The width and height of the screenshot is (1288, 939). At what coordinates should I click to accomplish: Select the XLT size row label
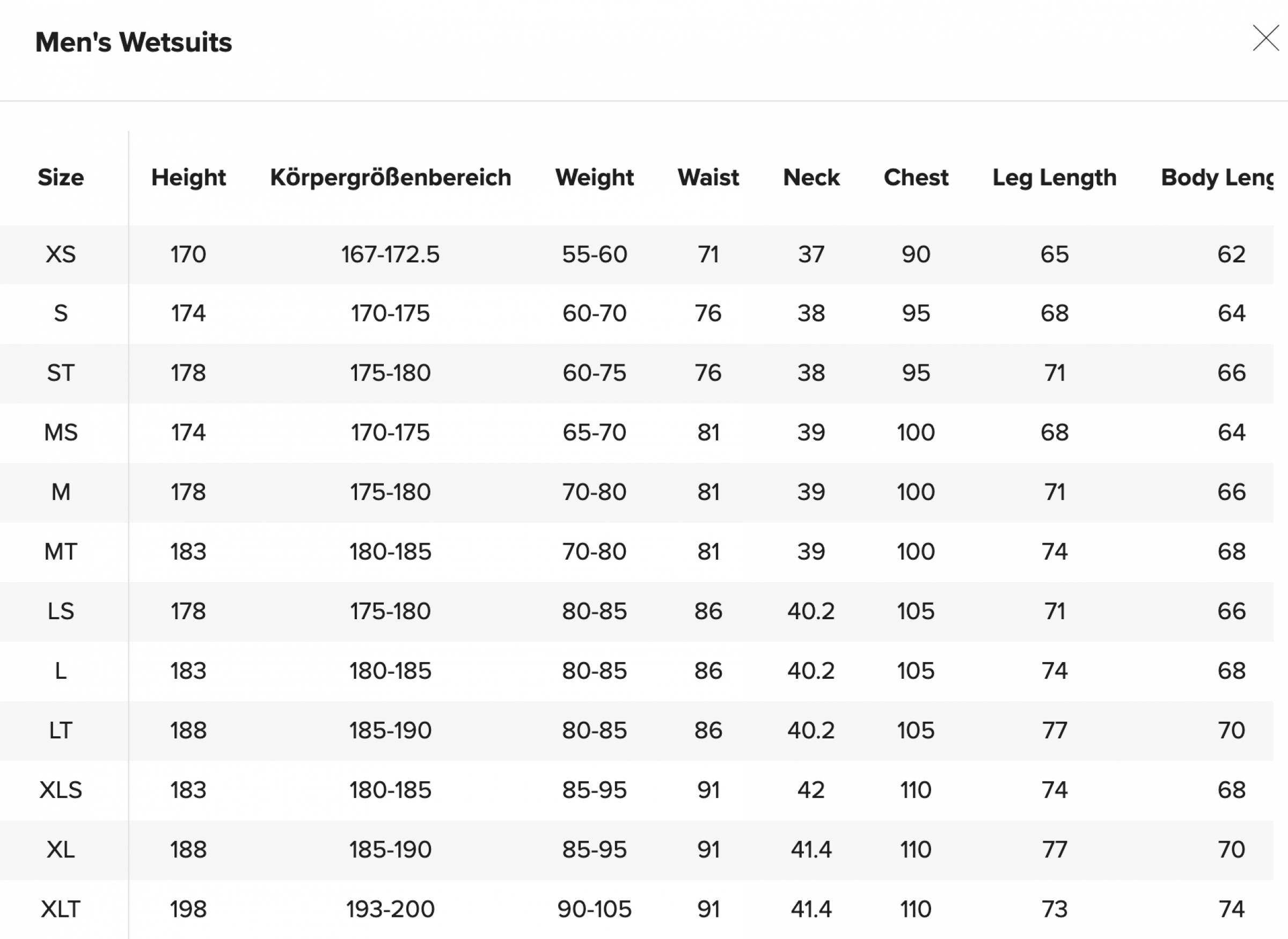point(61,909)
